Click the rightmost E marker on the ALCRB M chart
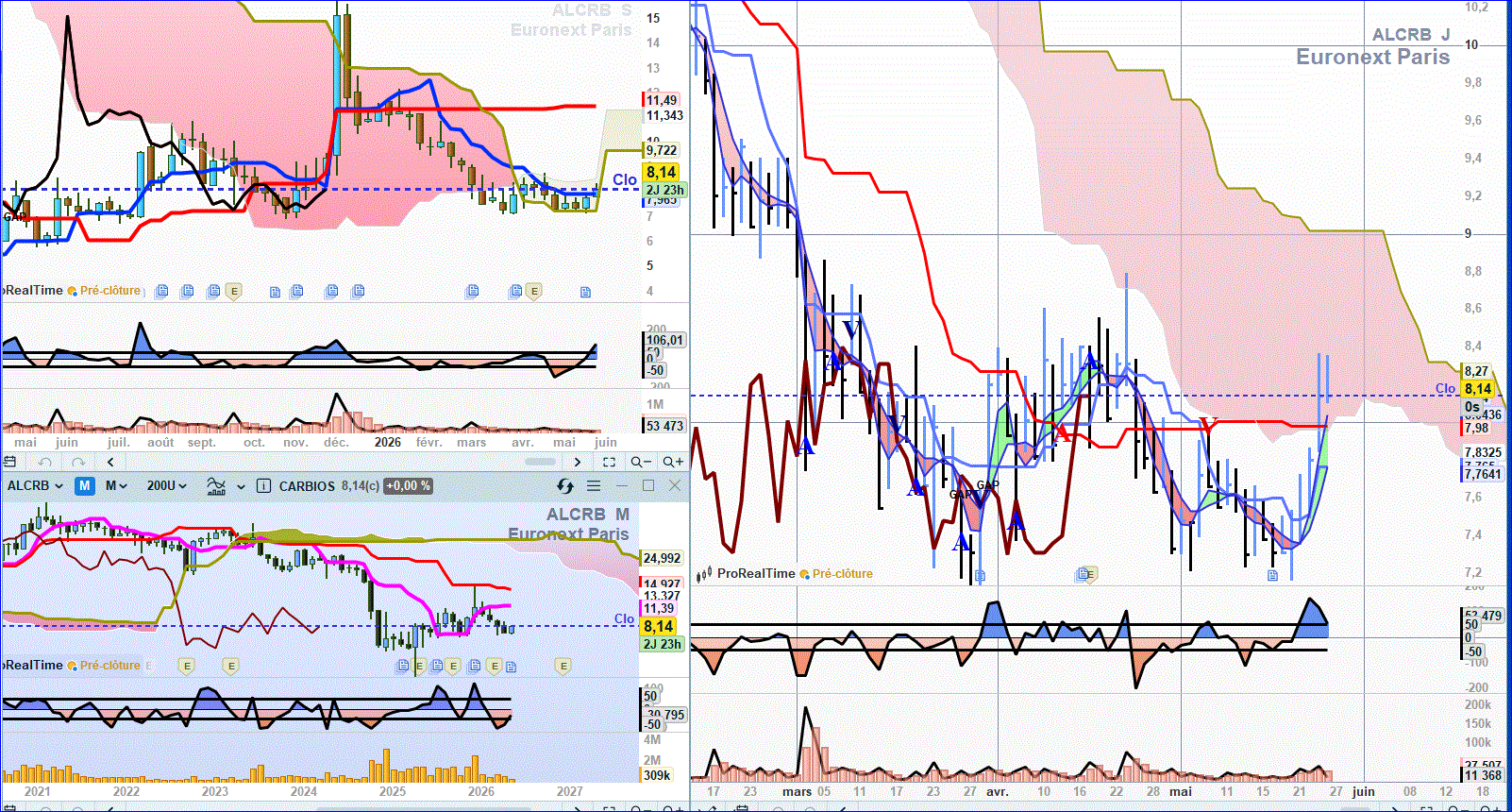This screenshot has height=812, width=1512. pyautogui.click(x=563, y=667)
